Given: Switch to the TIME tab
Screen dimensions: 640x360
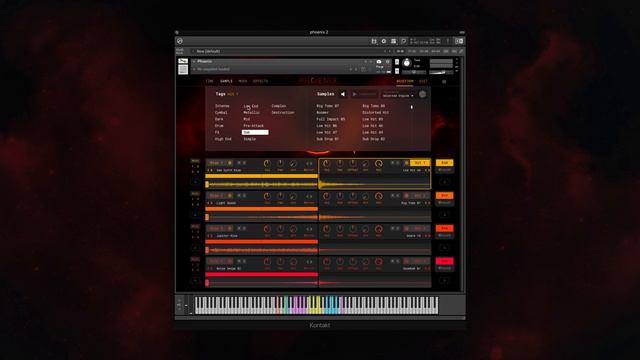Looking at the screenshot, I should tap(210, 81).
